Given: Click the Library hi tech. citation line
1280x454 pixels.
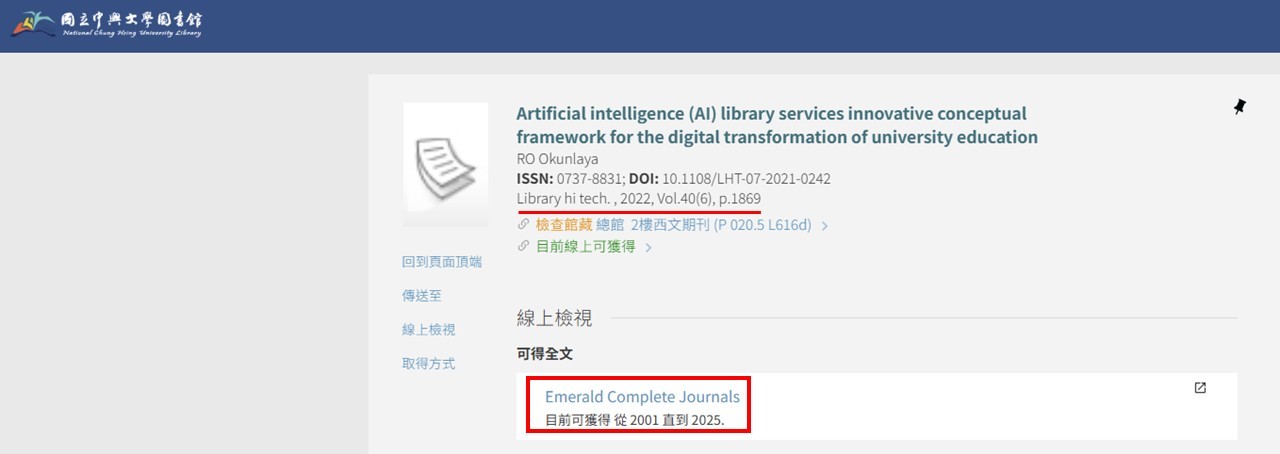Looking at the screenshot, I should coord(638,199).
